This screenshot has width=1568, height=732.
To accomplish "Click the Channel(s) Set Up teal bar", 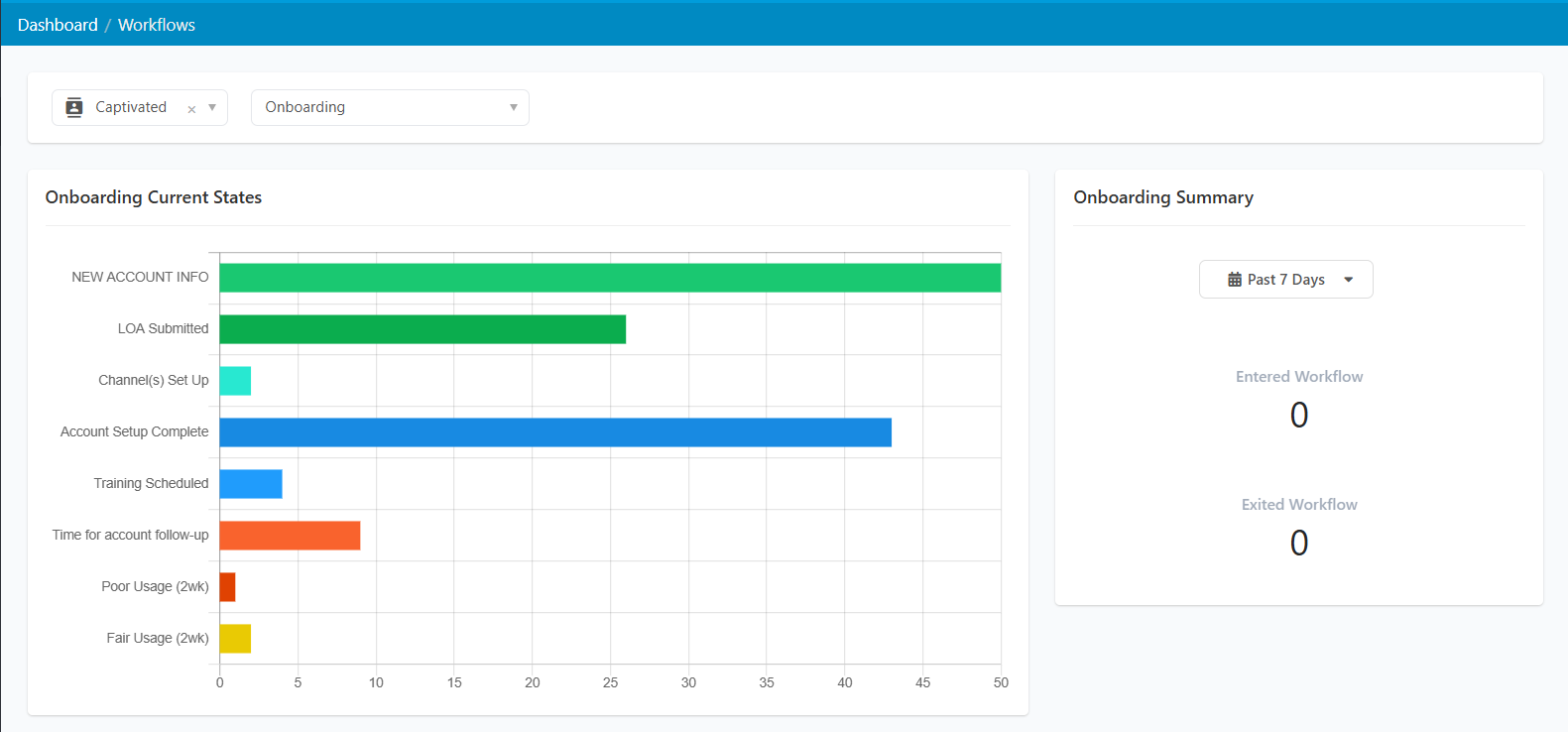I will (235, 381).
